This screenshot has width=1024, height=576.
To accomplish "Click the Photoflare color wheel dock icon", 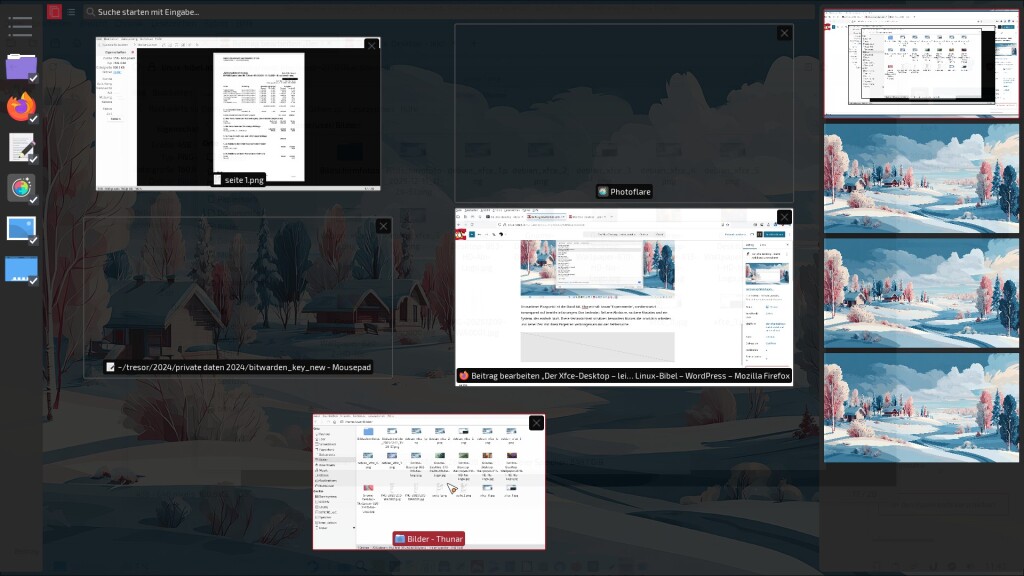I will tap(21, 188).
